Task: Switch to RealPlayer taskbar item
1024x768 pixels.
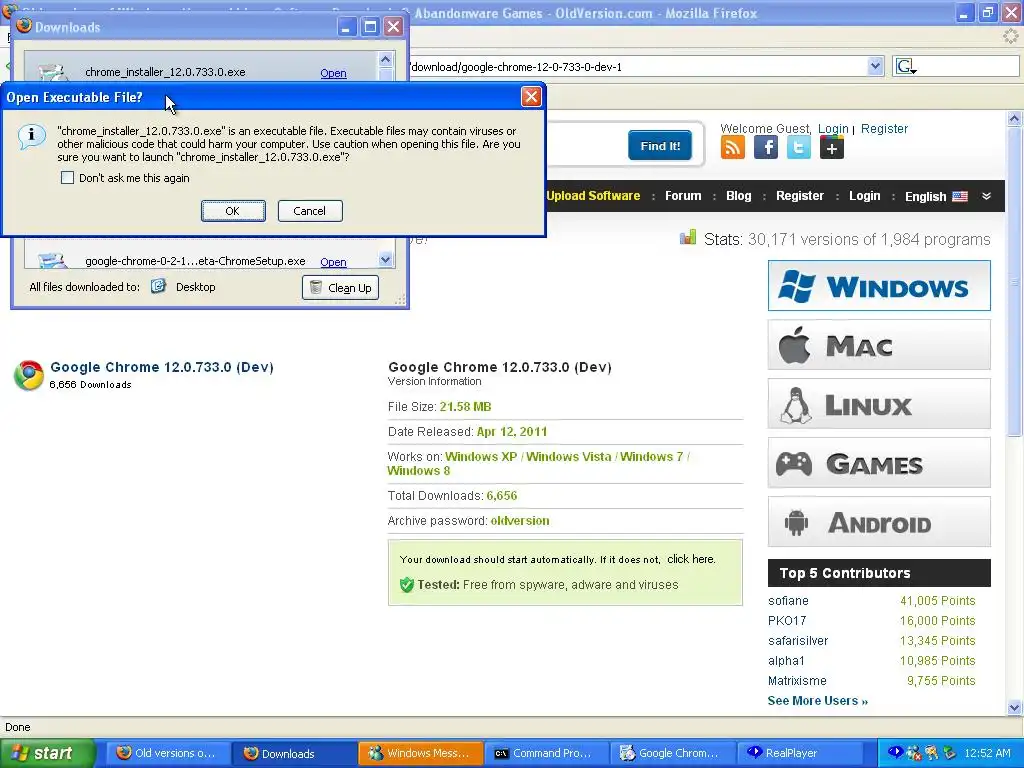Action: pyautogui.click(x=800, y=753)
